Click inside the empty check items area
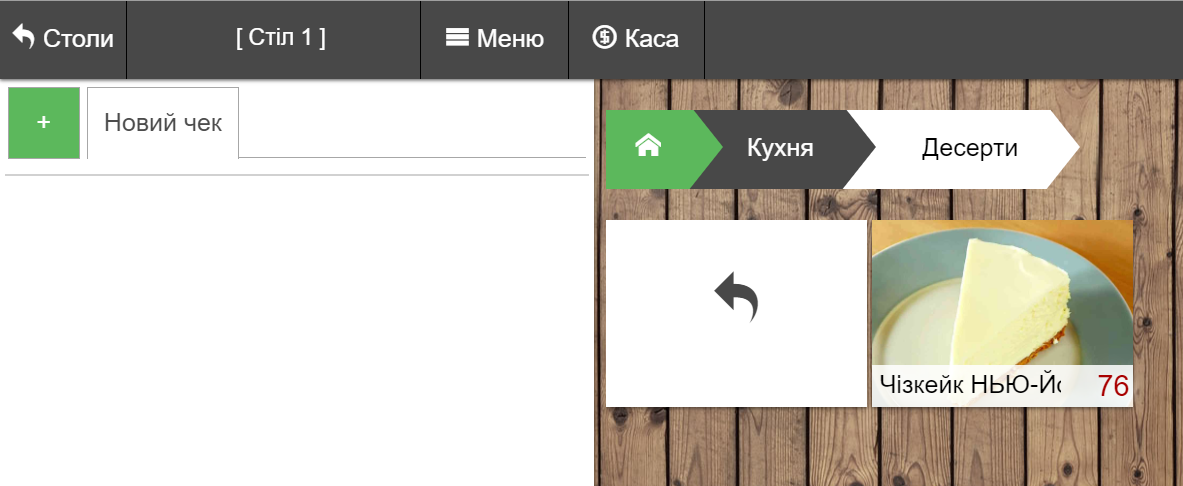This screenshot has width=1183, height=486. pos(296,330)
